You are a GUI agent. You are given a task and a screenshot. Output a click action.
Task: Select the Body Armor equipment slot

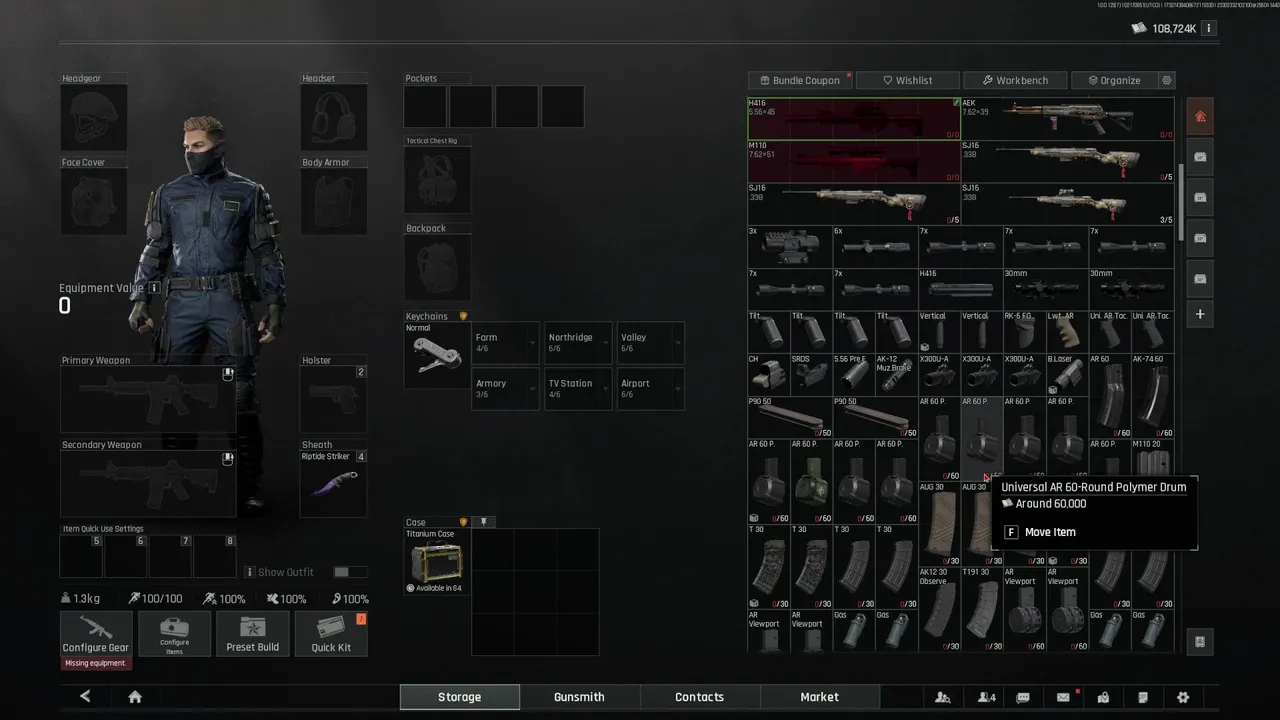334,202
